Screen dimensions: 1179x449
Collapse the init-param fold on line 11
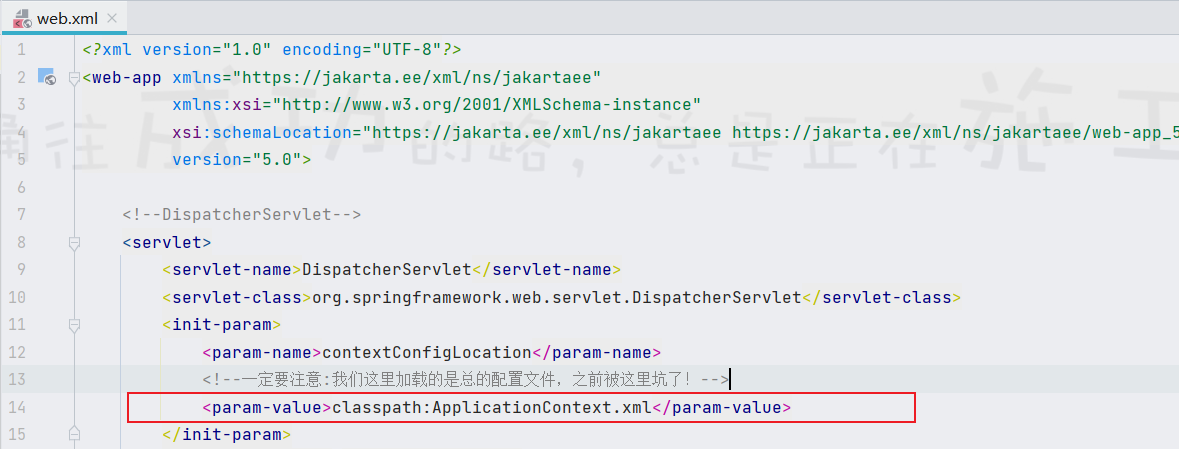click(74, 325)
